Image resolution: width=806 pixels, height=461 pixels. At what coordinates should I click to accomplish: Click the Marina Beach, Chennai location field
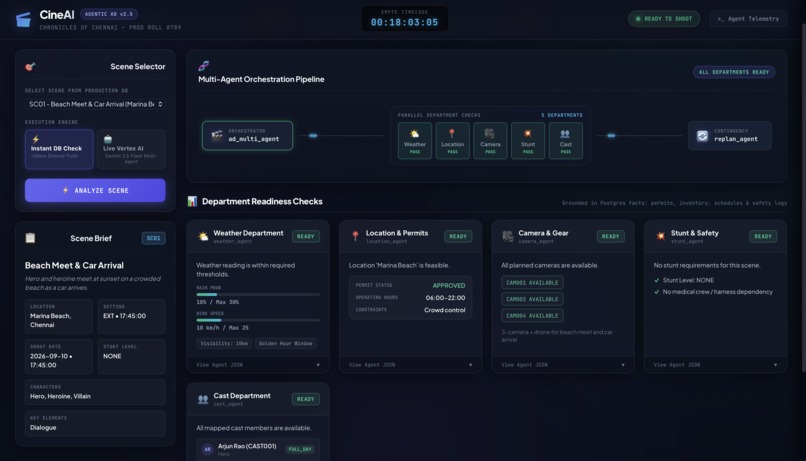click(59, 316)
